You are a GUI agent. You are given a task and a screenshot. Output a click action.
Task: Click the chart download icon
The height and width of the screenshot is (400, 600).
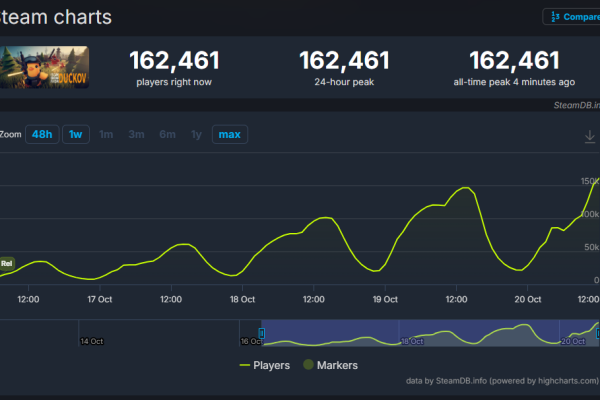(590, 135)
